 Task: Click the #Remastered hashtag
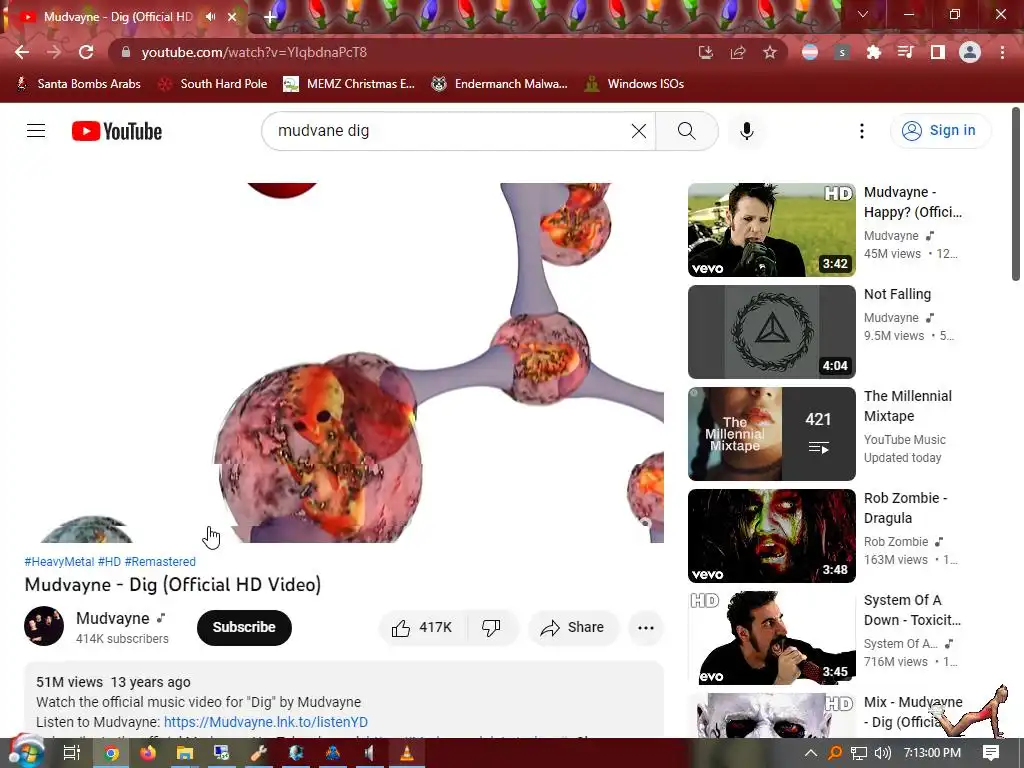coord(160,562)
